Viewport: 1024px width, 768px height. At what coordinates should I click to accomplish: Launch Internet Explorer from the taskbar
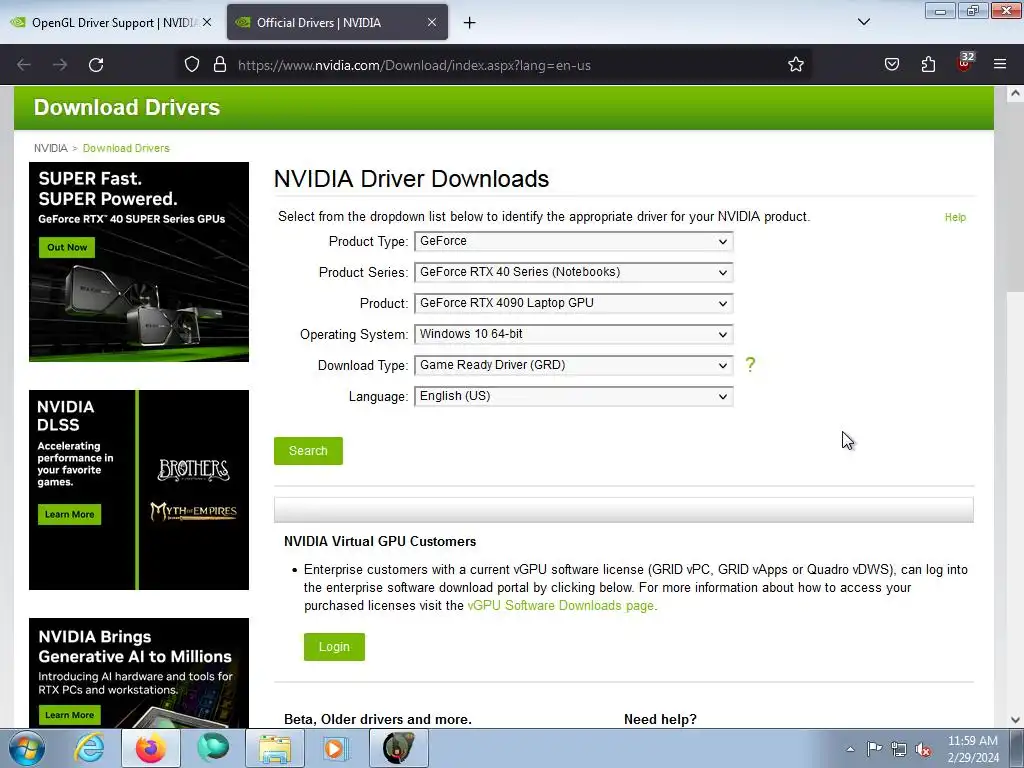point(89,748)
